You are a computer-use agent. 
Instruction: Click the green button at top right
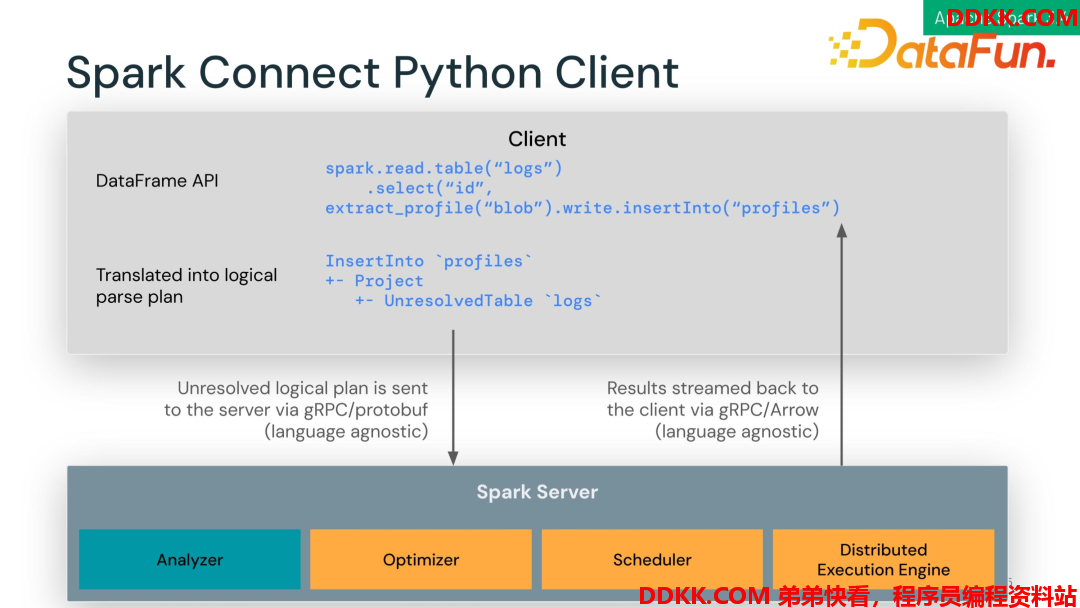[x=1001, y=17]
